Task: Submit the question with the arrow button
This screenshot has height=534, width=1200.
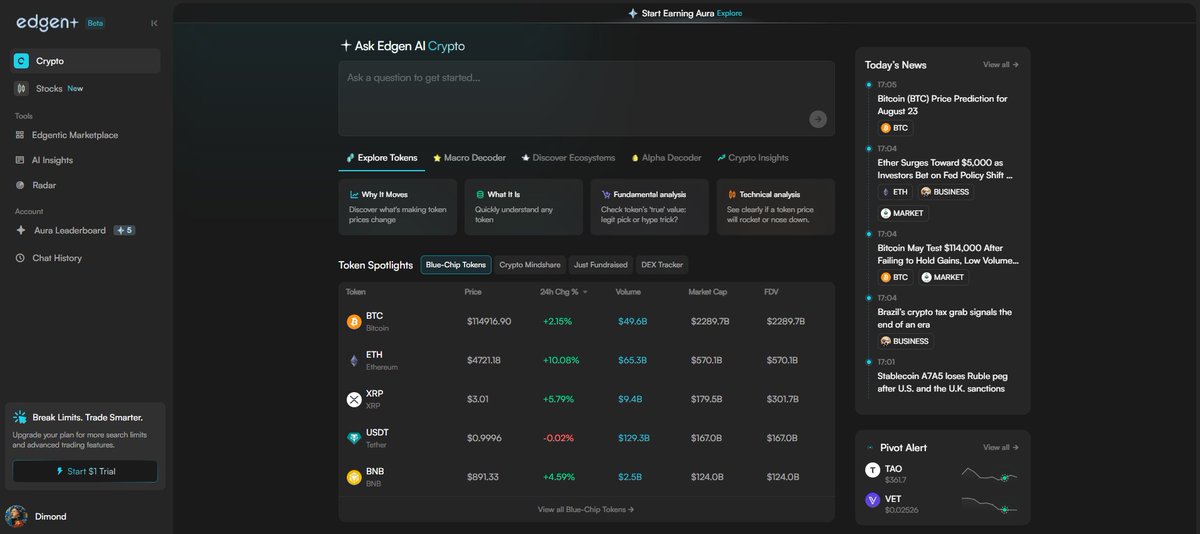Action: (818, 119)
